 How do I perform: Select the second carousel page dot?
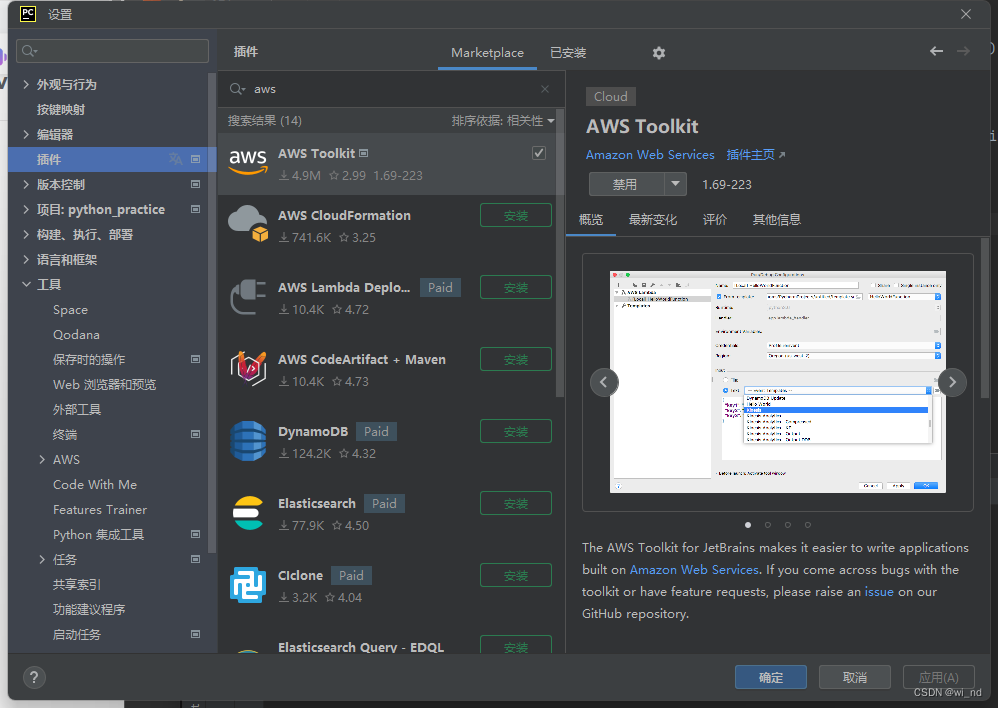tap(768, 525)
